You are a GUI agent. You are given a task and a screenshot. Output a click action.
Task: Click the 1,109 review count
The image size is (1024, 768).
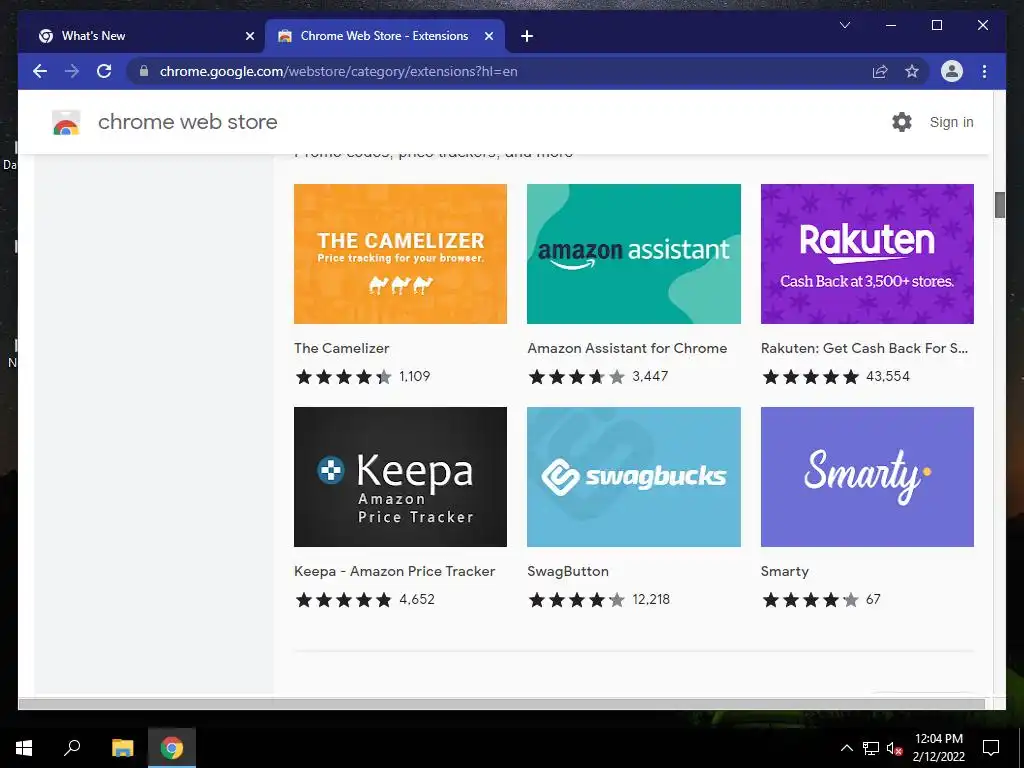415,377
